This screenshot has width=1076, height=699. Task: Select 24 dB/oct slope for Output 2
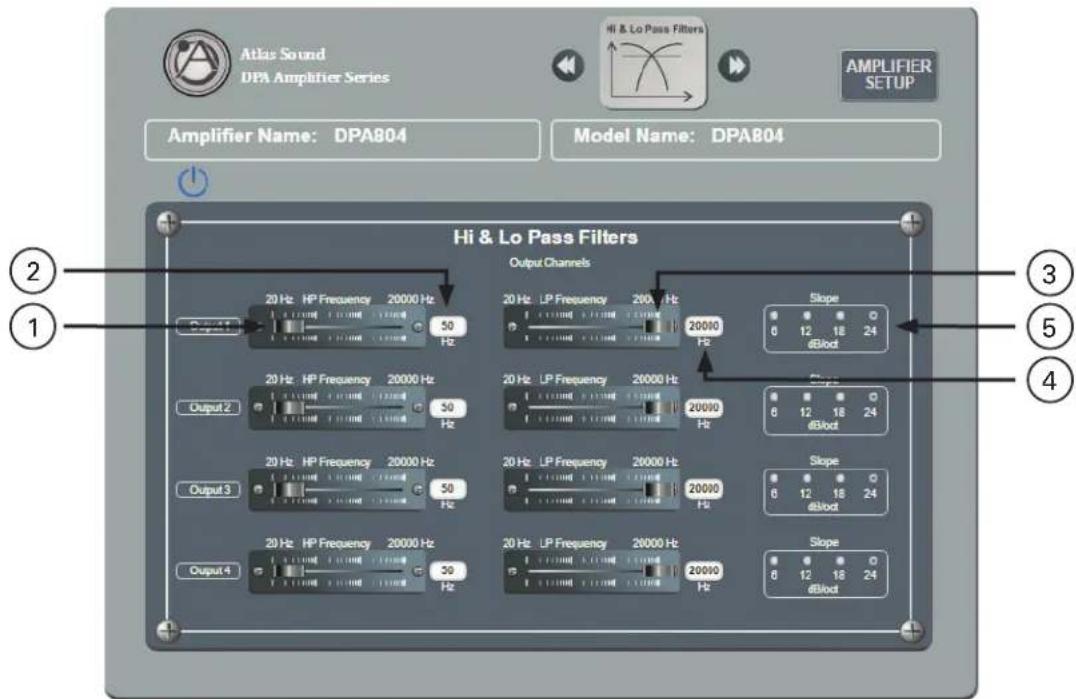[x=873, y=397]
